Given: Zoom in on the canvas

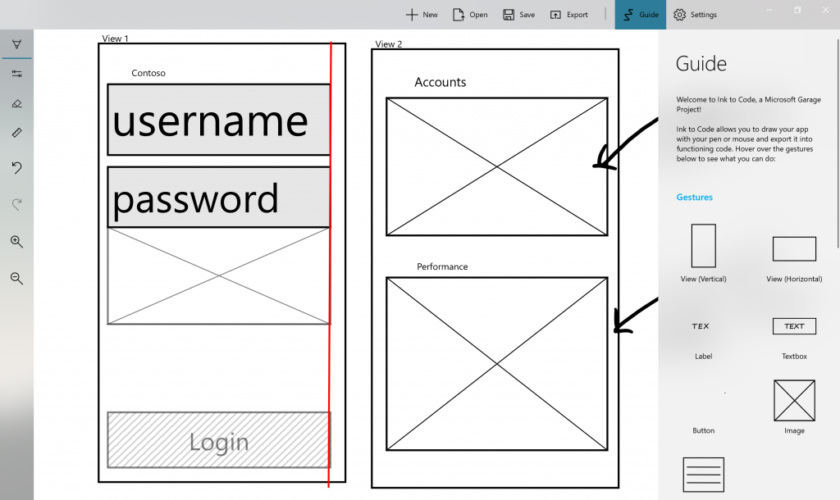Looking at the screenshot, I should coord(17,241).
